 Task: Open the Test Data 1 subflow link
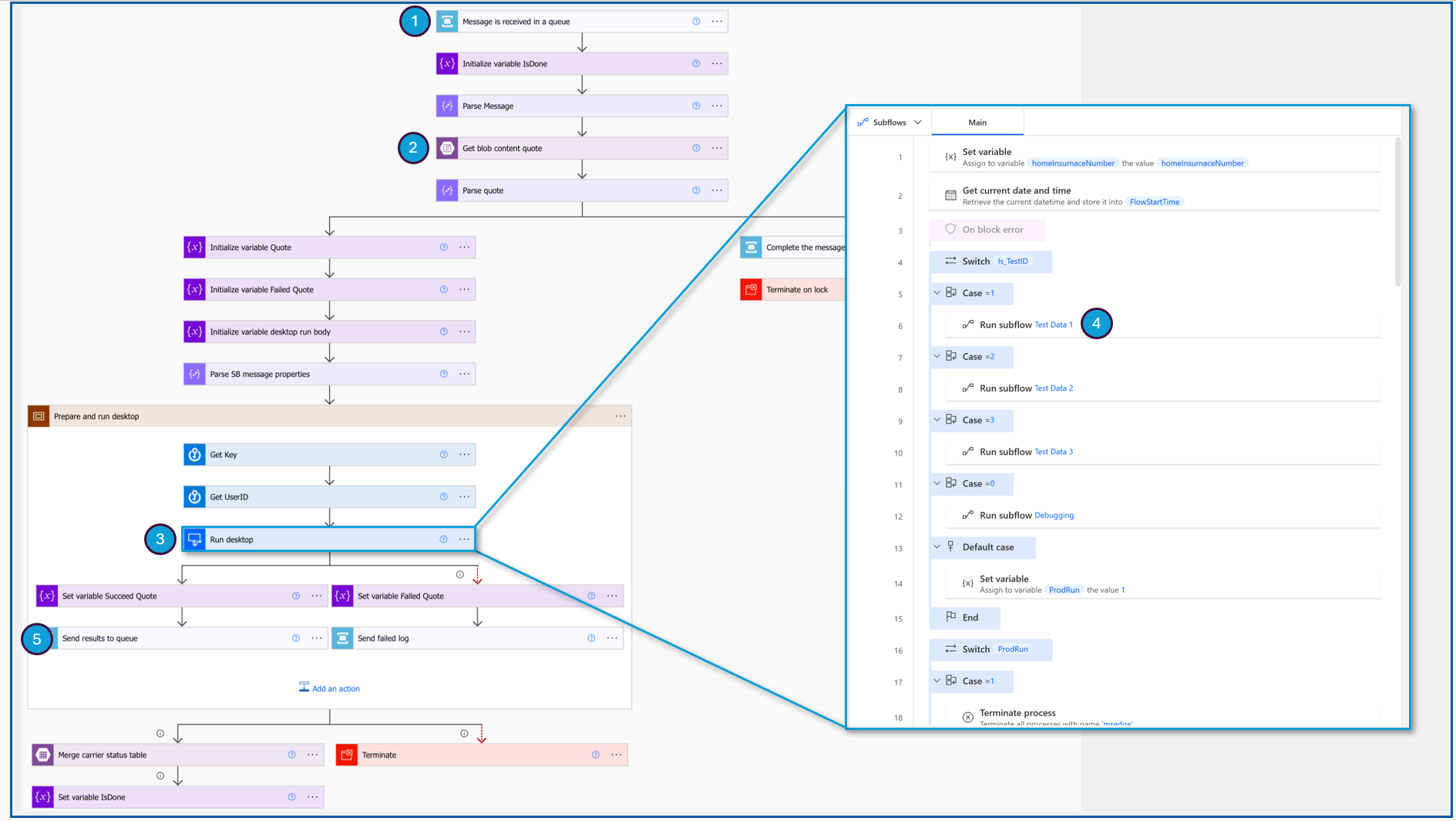(x=1054, y=325)
